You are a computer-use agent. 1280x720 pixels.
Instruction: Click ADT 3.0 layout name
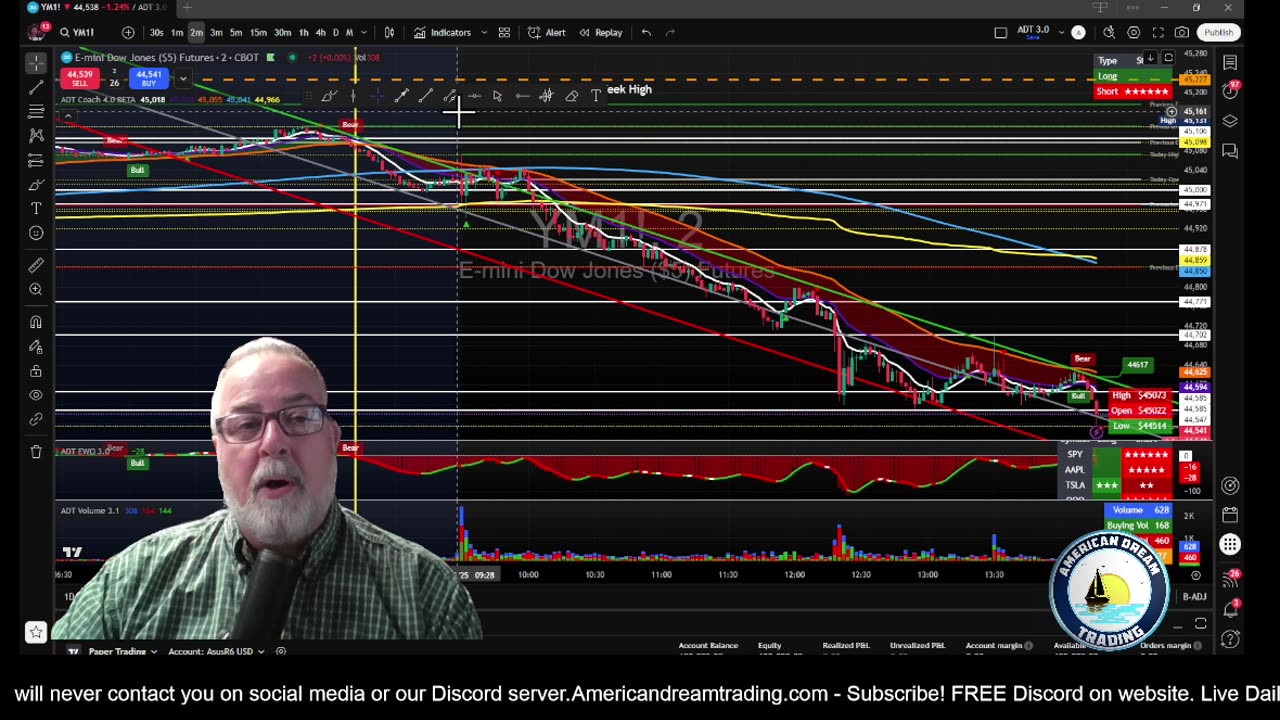pyautogui.click(x=1033, y=31)
